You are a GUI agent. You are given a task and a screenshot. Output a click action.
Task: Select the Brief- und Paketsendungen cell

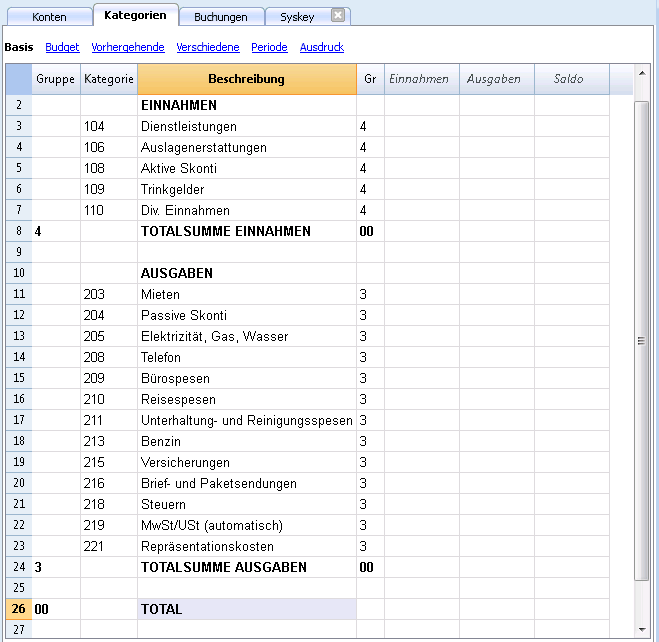(247, 483)
